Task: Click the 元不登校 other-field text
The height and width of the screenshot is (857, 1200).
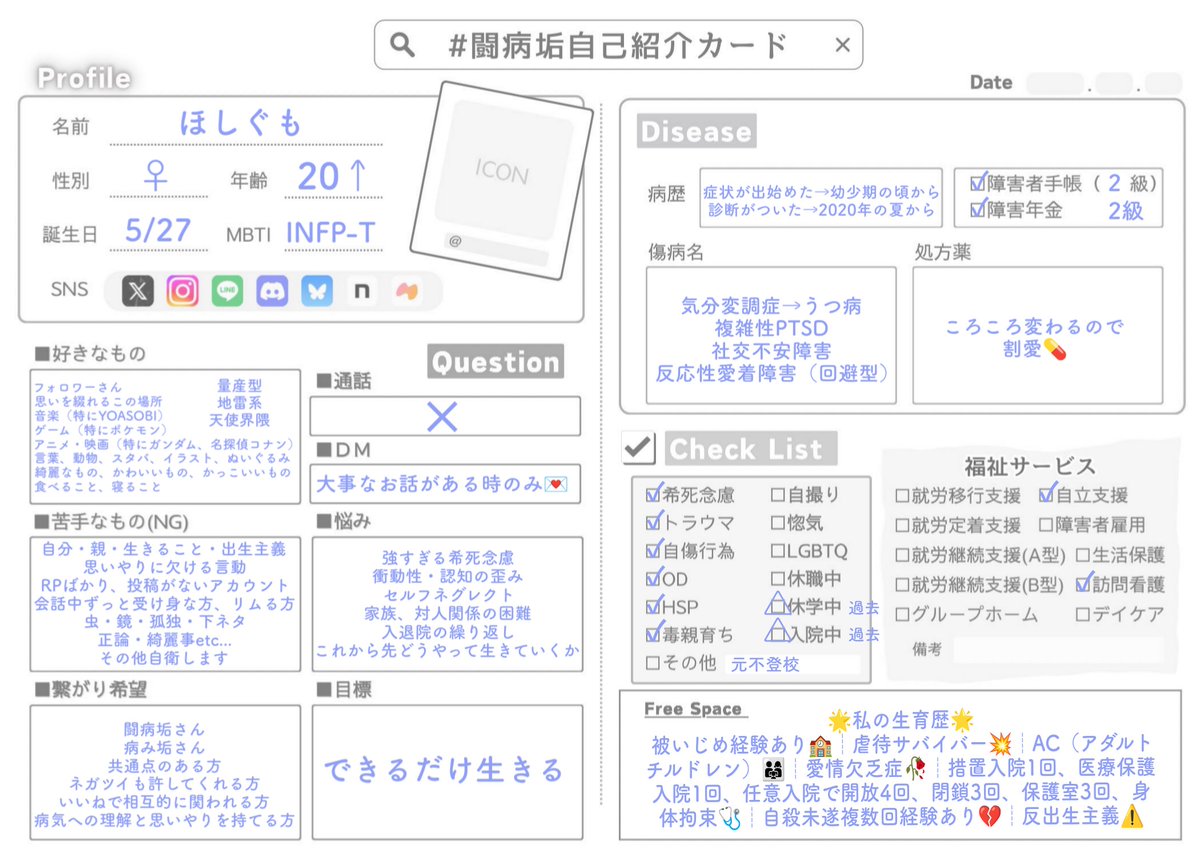Action: point(764,663)
